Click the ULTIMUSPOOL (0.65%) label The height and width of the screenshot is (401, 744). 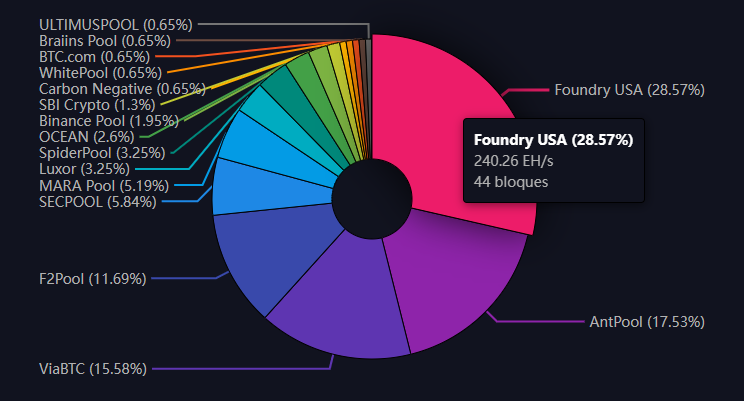click(x=116, y=25)
